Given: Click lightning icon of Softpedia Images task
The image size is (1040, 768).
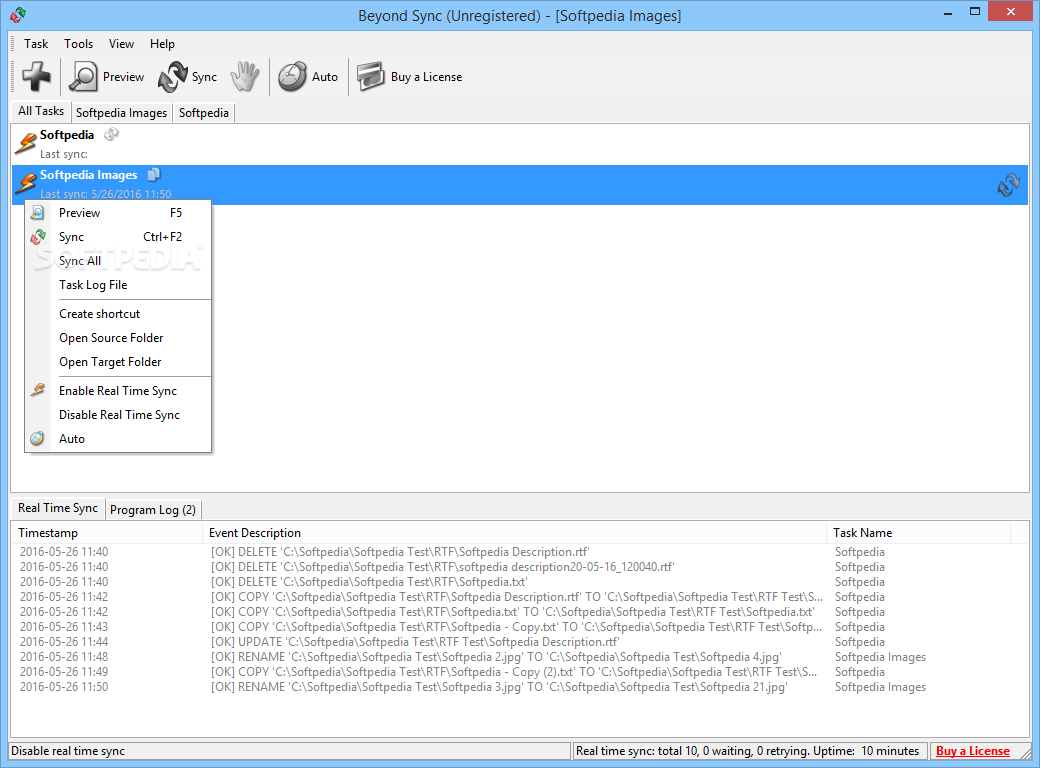Looking at the screenshot, I should (x=26, y=183).
